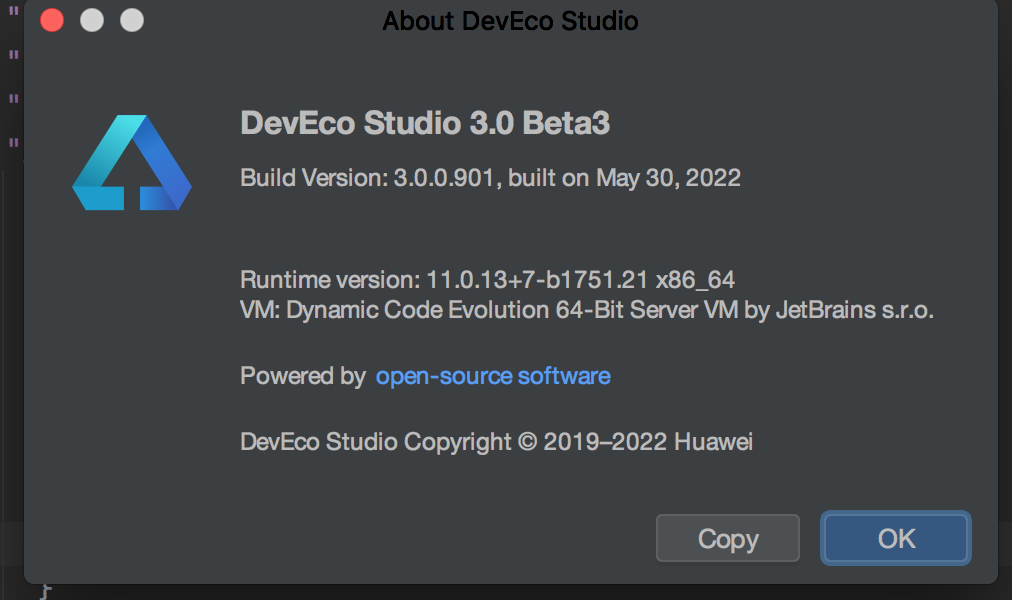Click the DevEco Studio logo
The image size is (1012, 600).
click(132, 163)
